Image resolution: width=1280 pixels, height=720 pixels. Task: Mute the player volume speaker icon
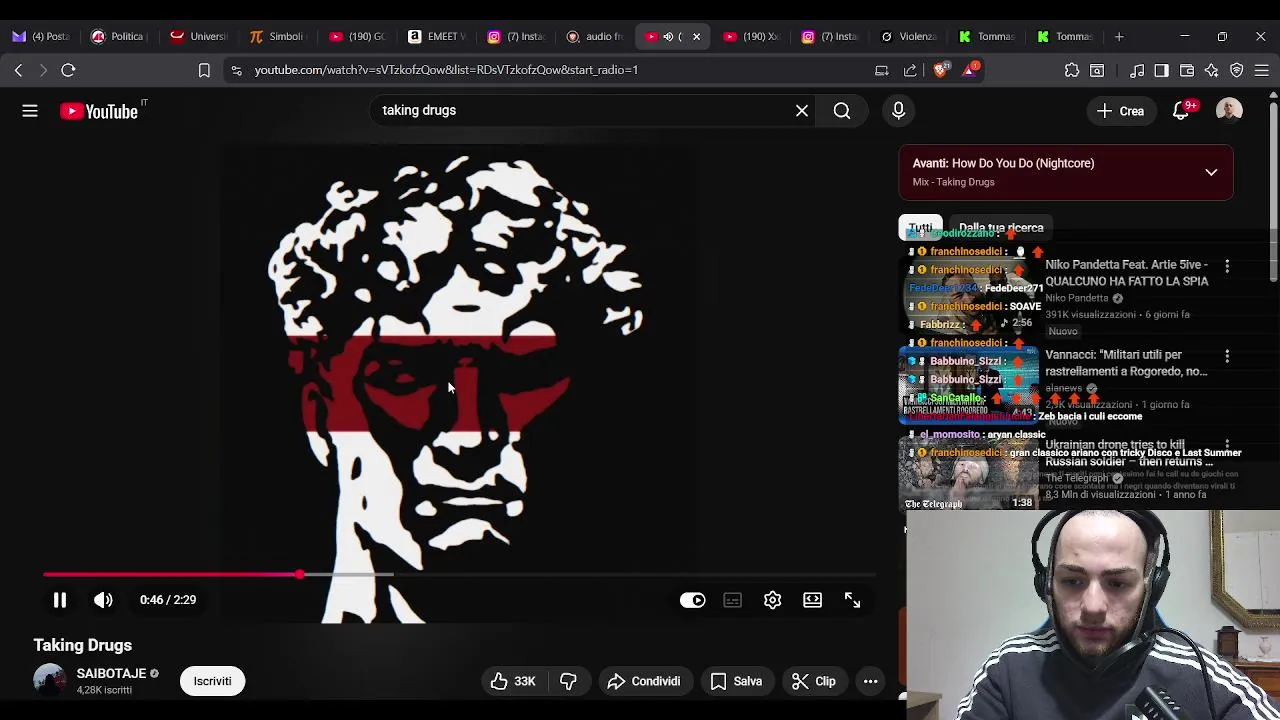[x=103, y=600]
